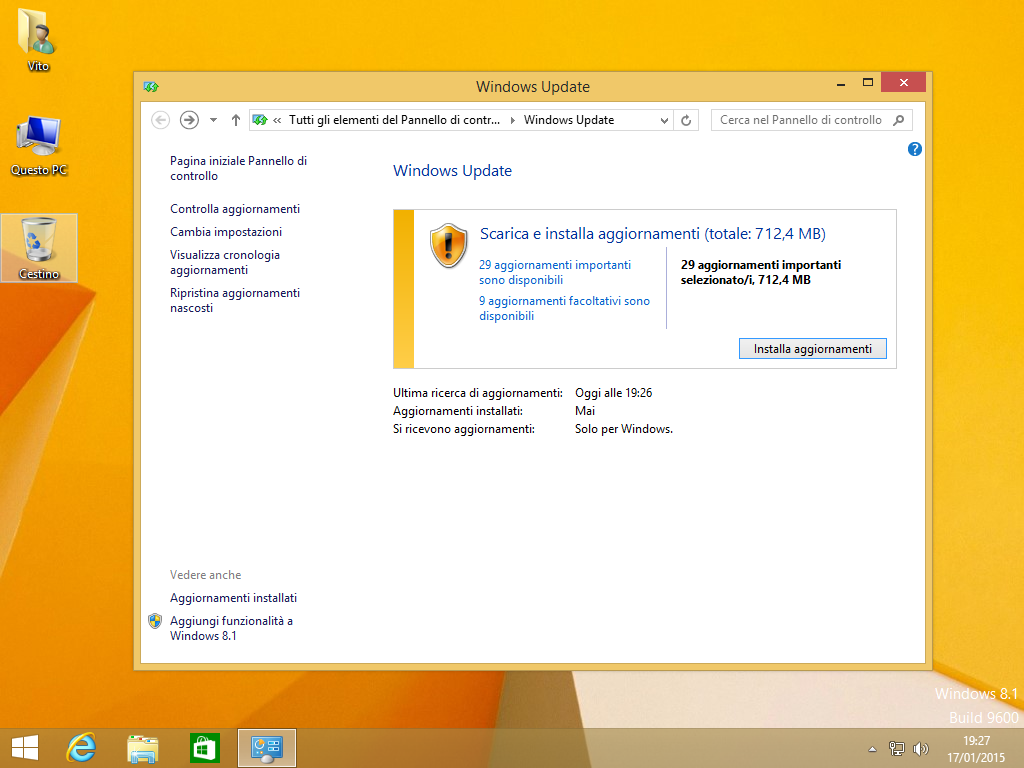The height and width of the screenshot is (768, 1024).
Task: Open the address bar history dropdown
Action: click(664, 120)
